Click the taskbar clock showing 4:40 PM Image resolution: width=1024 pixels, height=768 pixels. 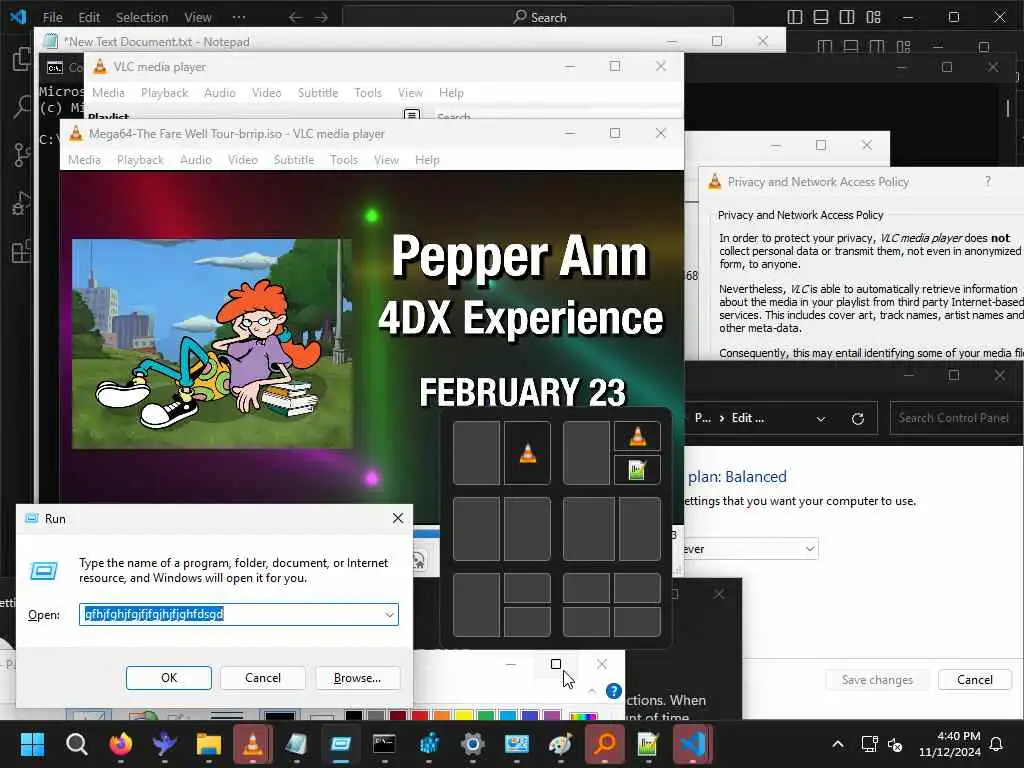pyautogui.click(x=950, y=744)
